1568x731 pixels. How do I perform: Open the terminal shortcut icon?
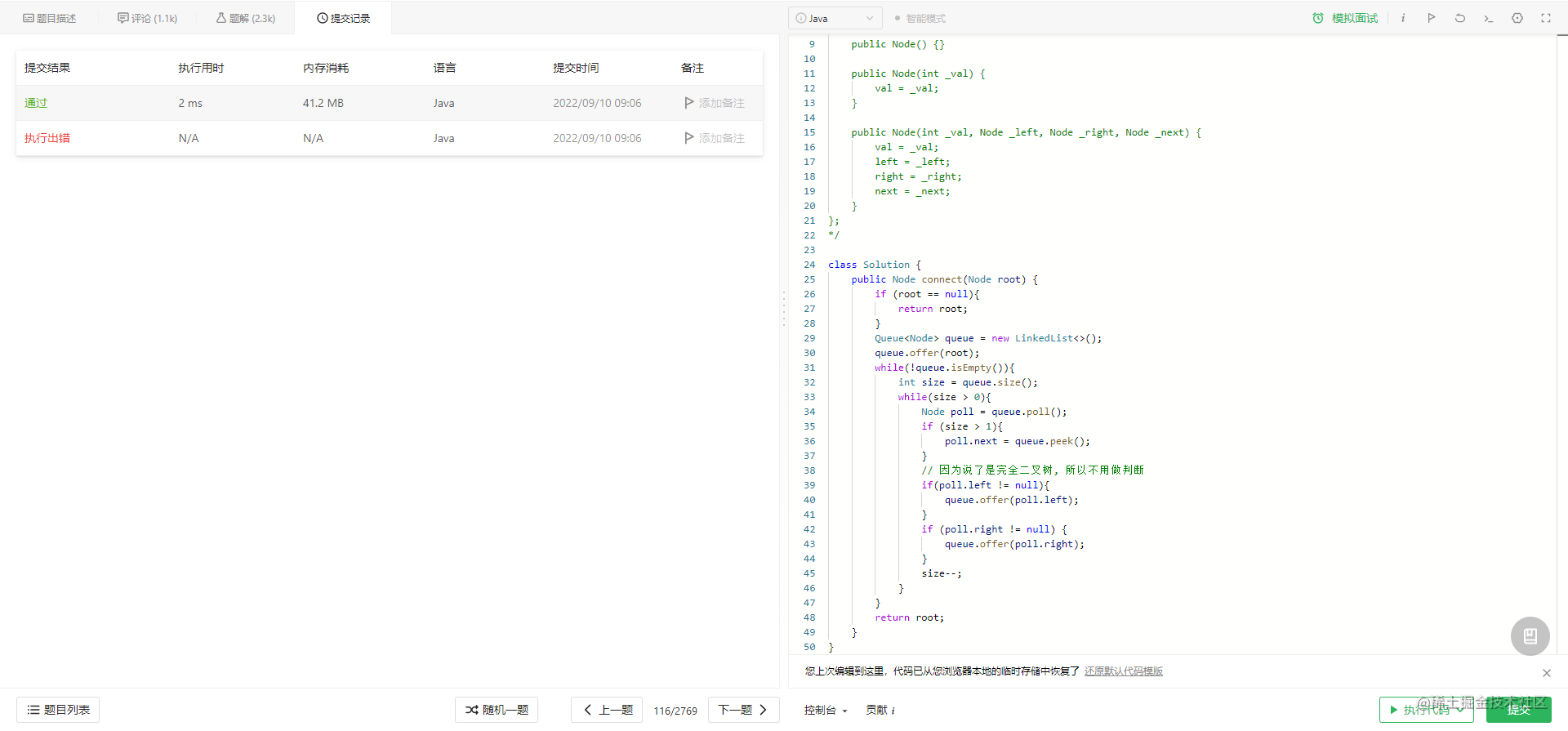click(1489, 18)
